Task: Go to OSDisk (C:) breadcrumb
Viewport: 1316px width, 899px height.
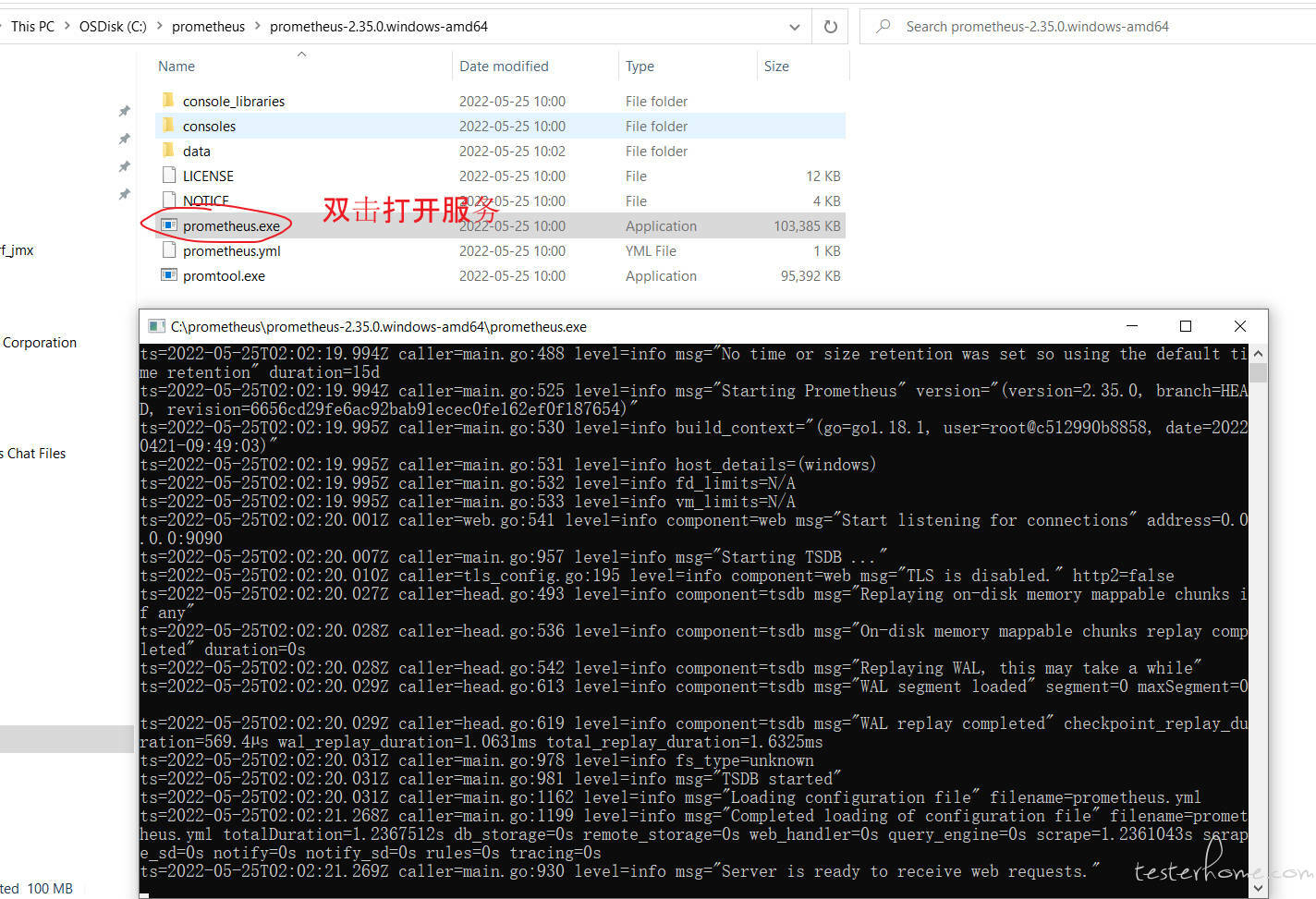Action: coord(113,26)
